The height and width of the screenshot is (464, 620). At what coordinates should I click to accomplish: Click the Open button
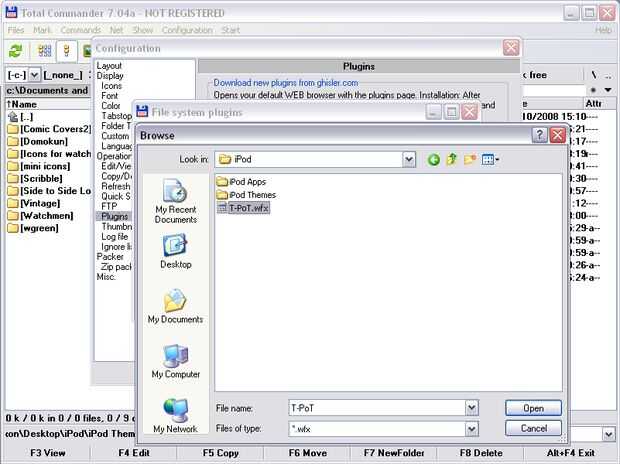pos(533,408)
